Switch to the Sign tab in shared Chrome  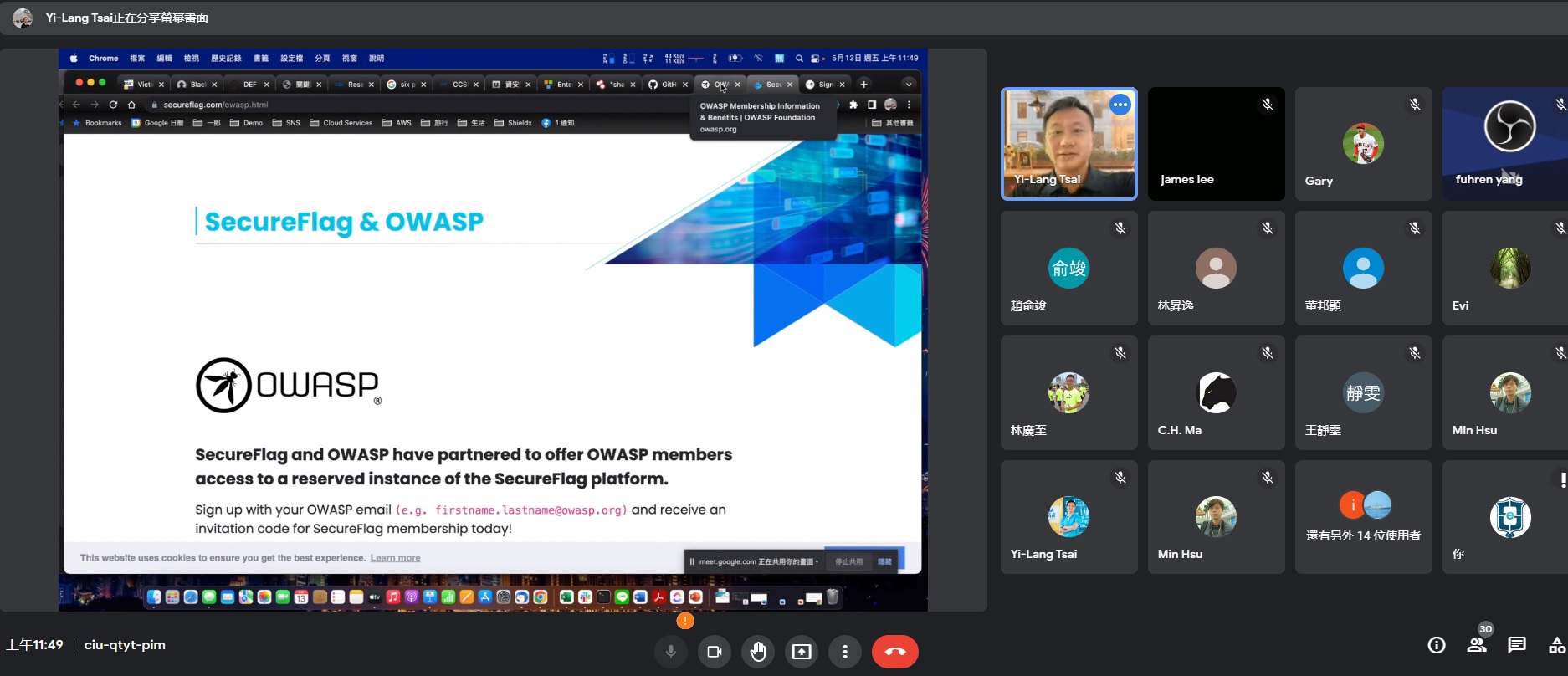[x=825, y=84]
